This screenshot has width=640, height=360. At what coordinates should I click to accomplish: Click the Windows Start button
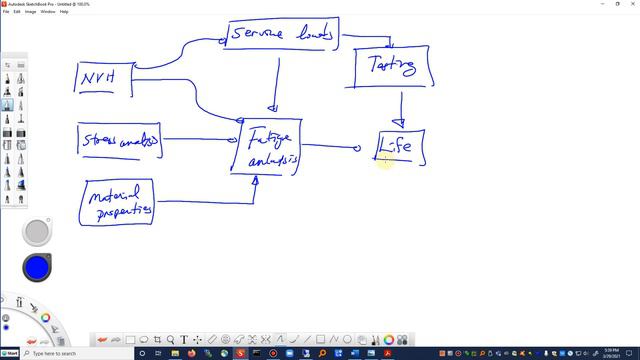[10, 353]
